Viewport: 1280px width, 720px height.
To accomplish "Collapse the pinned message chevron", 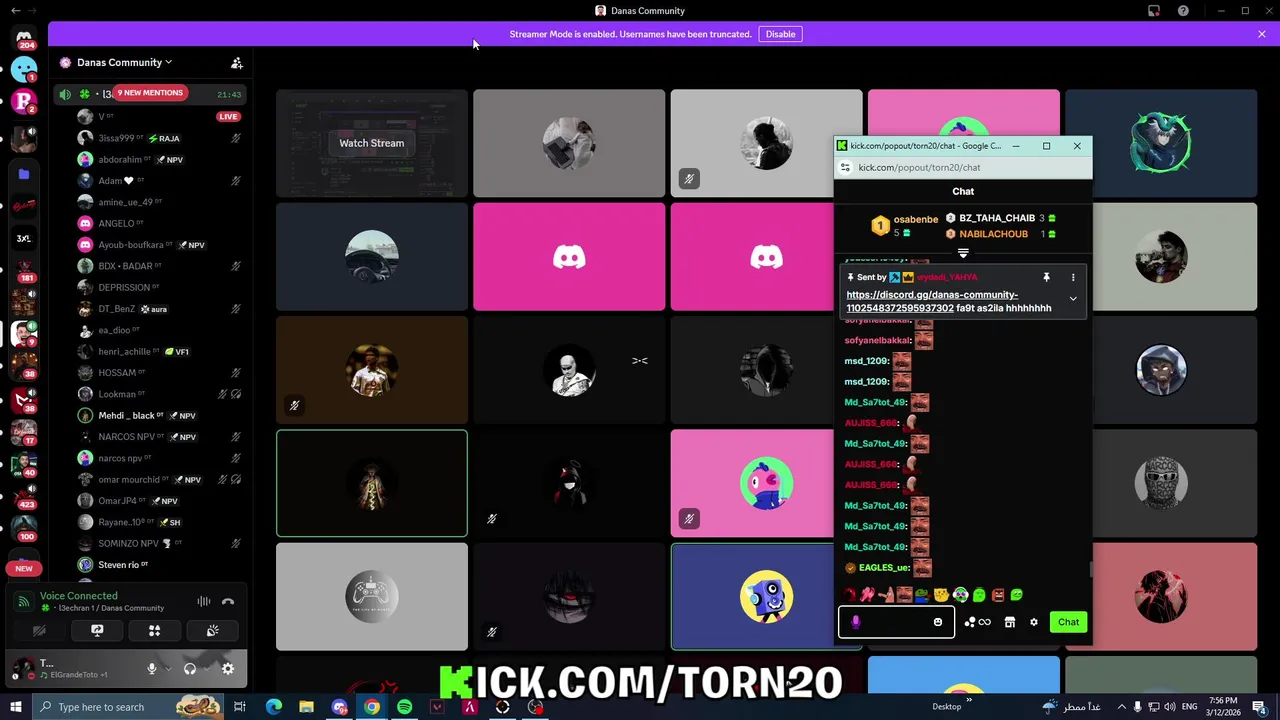I will 1073,299.
